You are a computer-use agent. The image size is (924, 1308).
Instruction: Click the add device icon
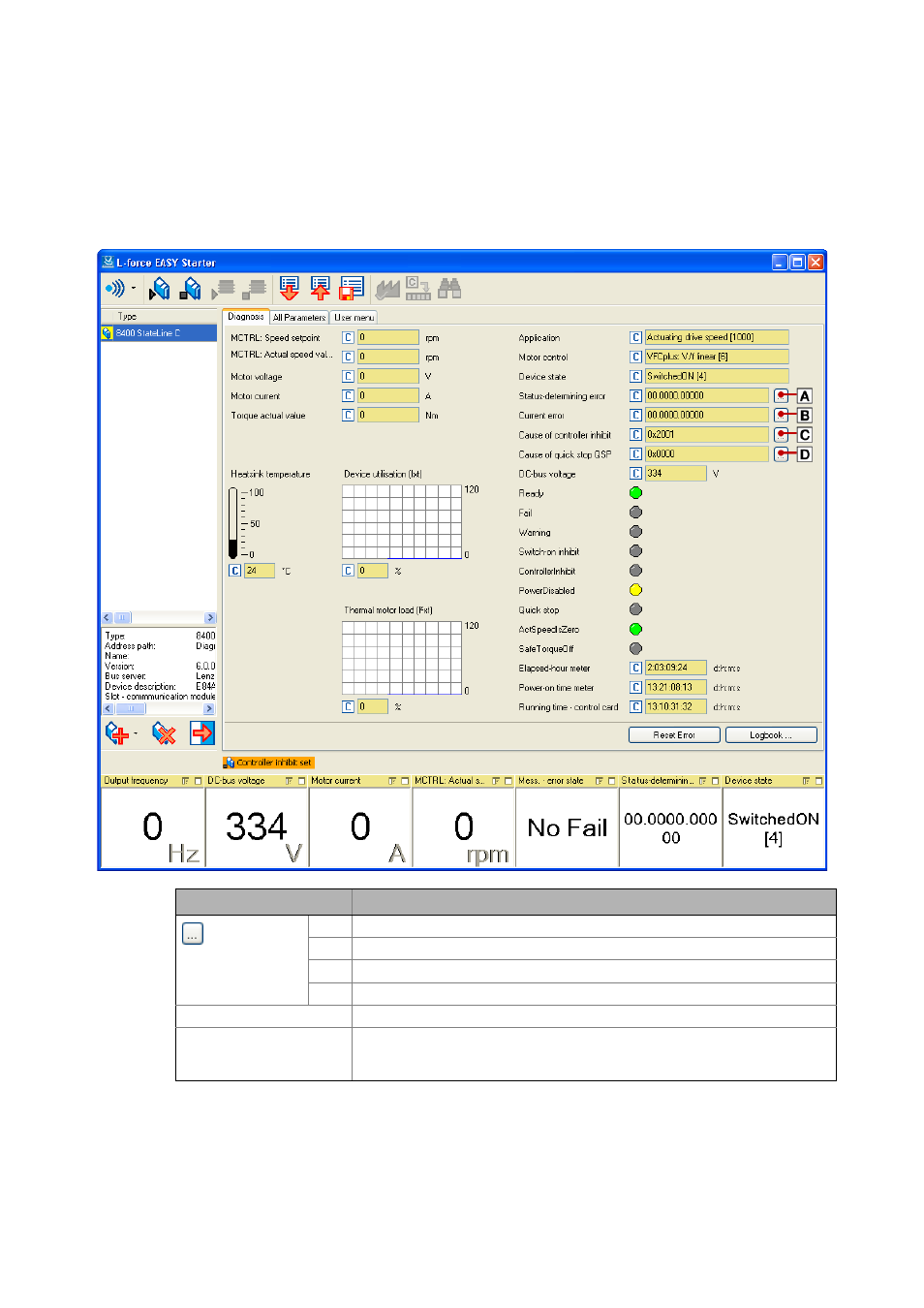(x=116, y=733)
